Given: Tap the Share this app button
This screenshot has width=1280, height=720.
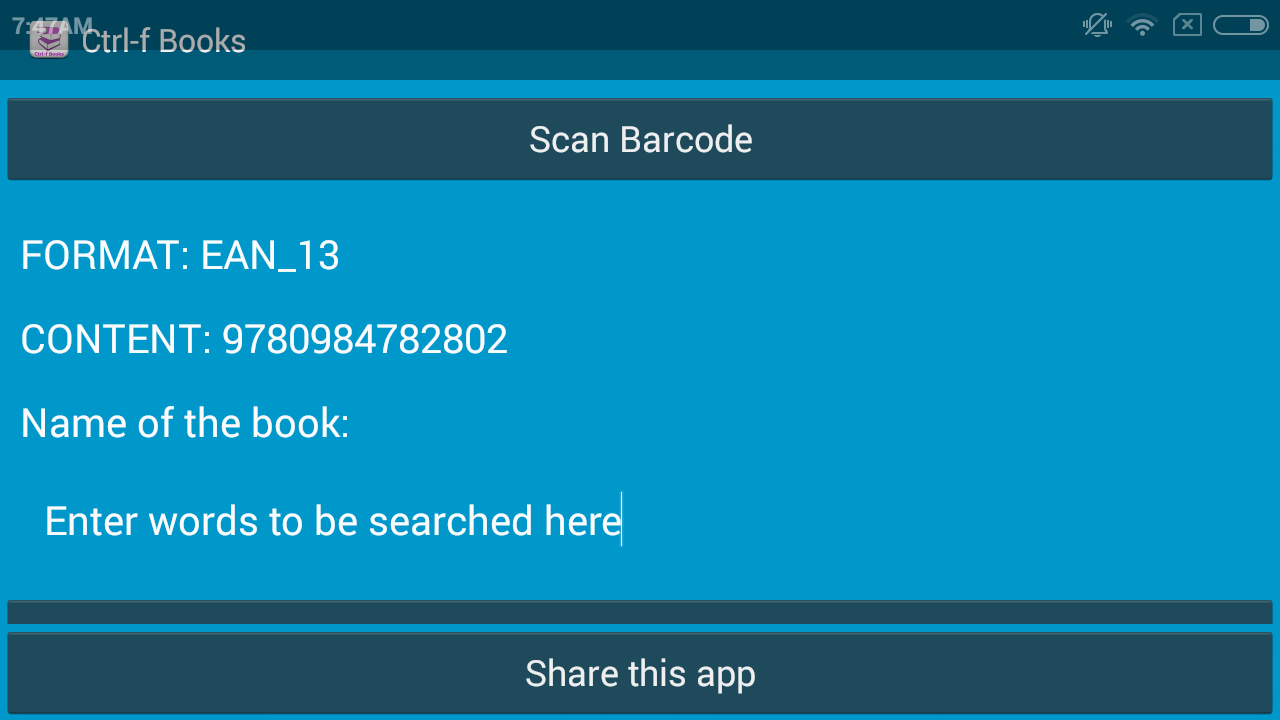Looking at the screenshot, I should pos(640,673).
